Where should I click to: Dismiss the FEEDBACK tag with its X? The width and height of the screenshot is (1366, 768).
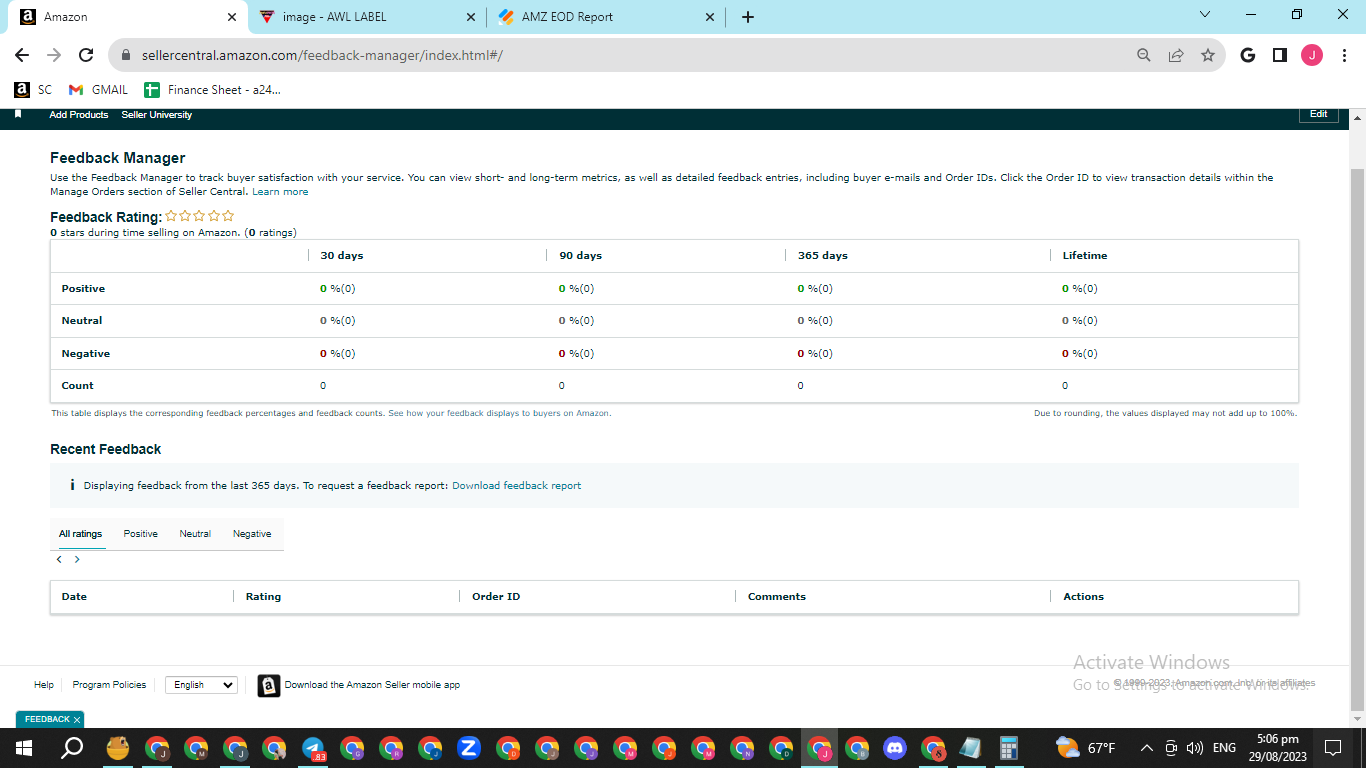click(77, 720)
